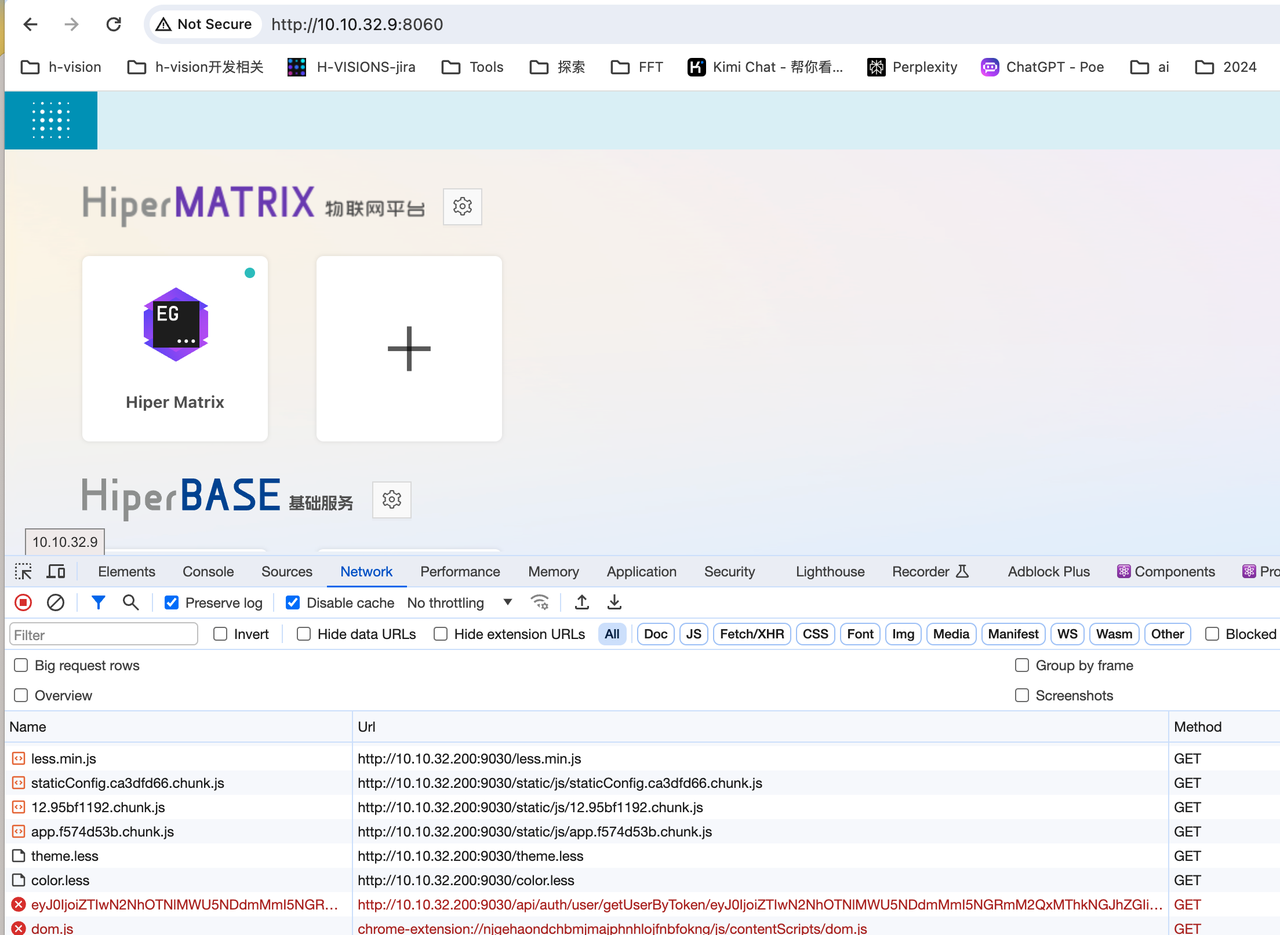Open the h-vision bookmark folder
This screenshot has height=935, width=1280.
[x=61, y=67]
